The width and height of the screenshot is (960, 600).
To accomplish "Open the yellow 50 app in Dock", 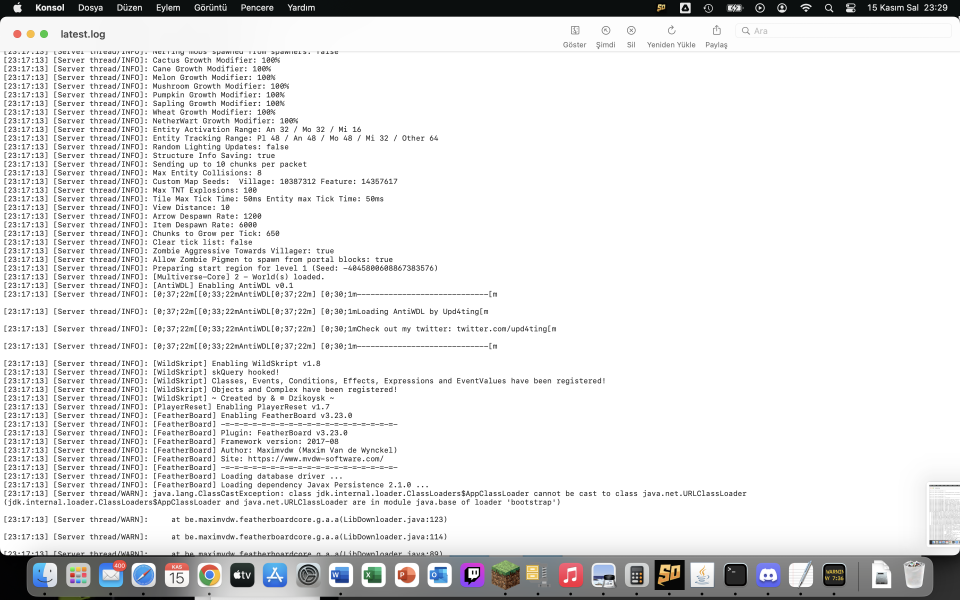I will point(669,576).
